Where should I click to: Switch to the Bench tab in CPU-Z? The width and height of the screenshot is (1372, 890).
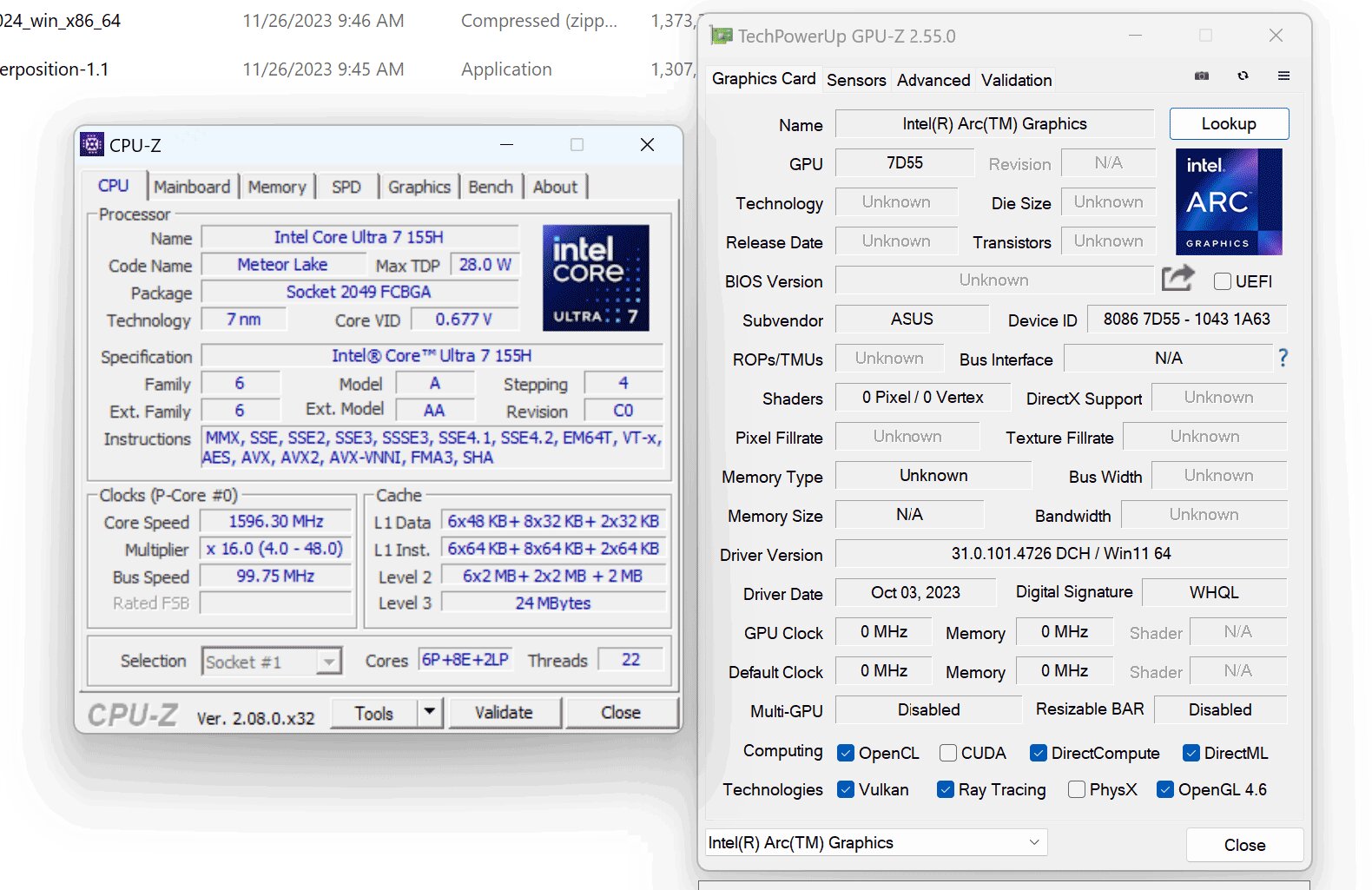tap(491, 187)
